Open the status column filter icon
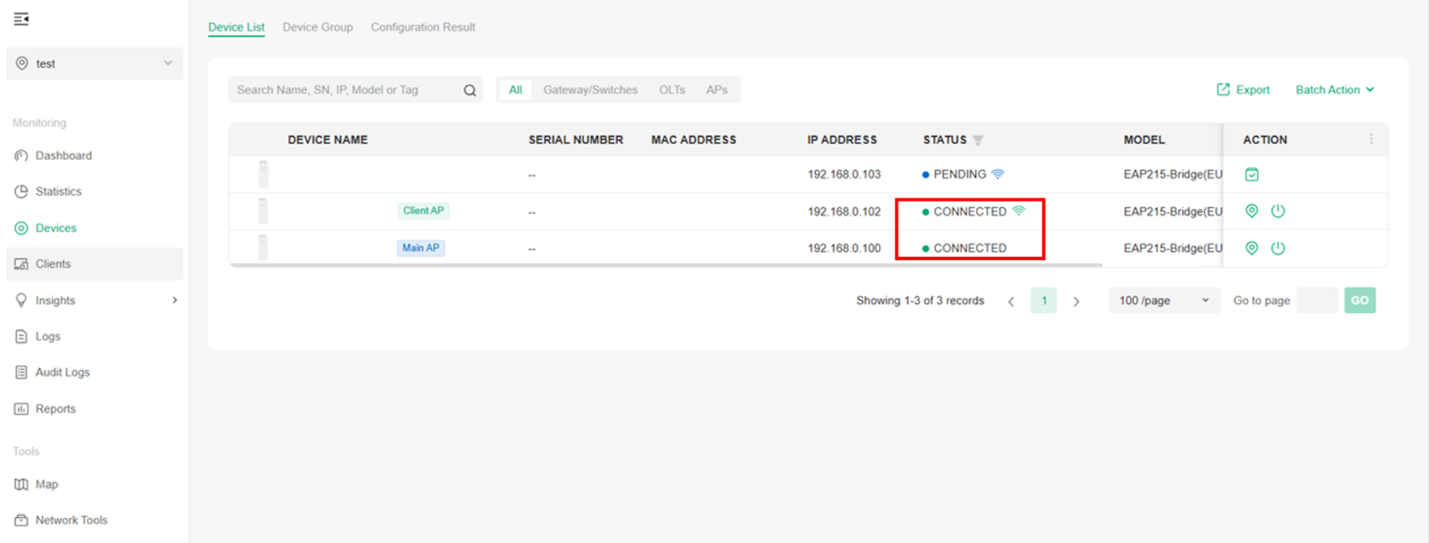Screen dimensions: 1429x543 (978, 140)
